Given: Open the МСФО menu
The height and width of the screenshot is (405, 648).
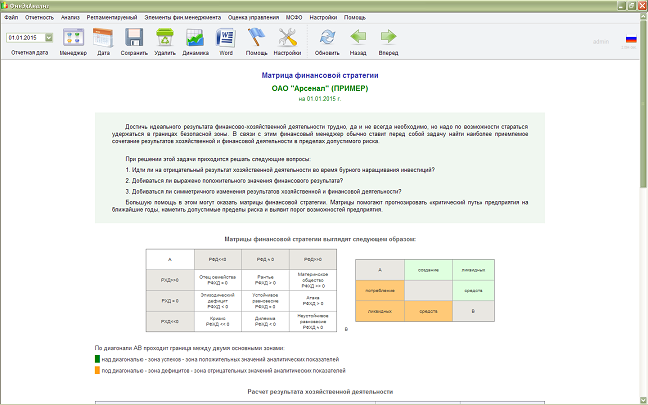Looking at the screenshot, I should pos(294,17).
